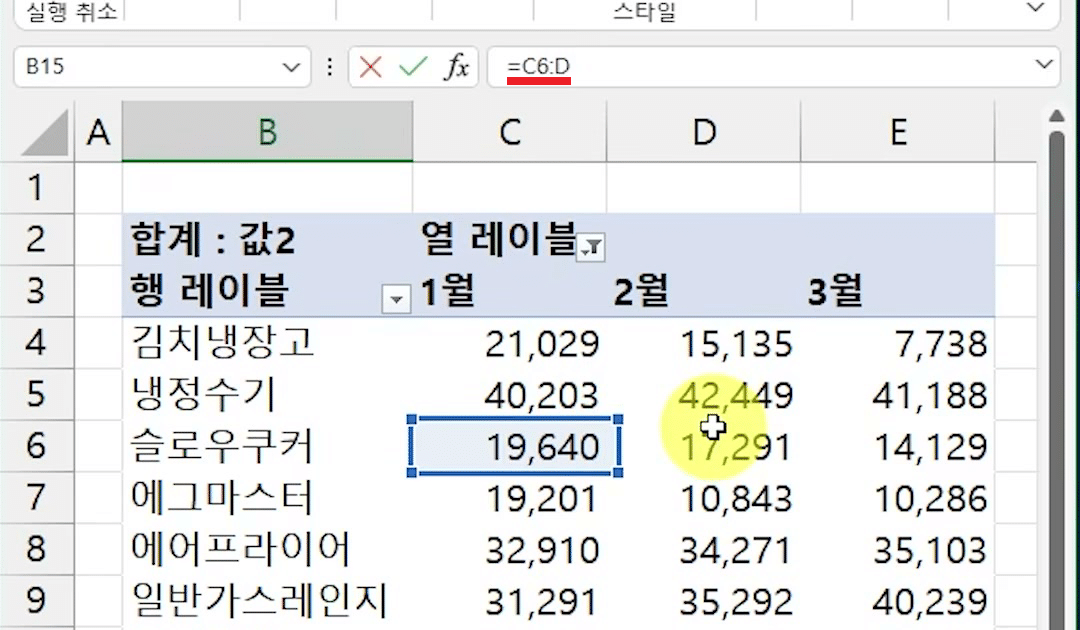
Task: Select column E header
Action: click(898, 132)
